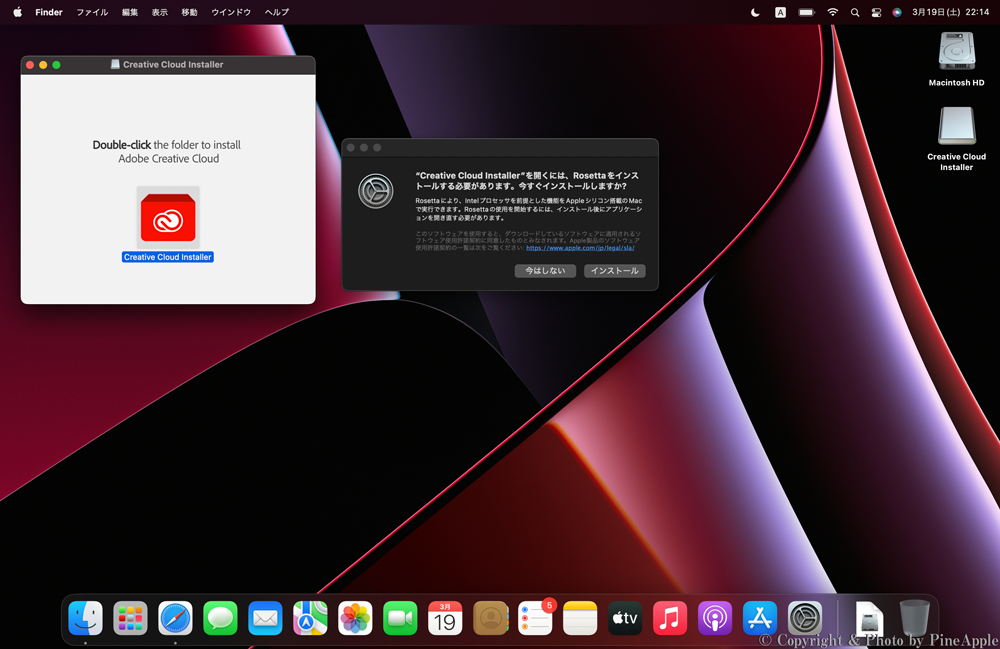Image resolution: width=1000 pixels, height=649 pixels.
Task: Launch the App Store from Dock
Action: tap(760, 618)
